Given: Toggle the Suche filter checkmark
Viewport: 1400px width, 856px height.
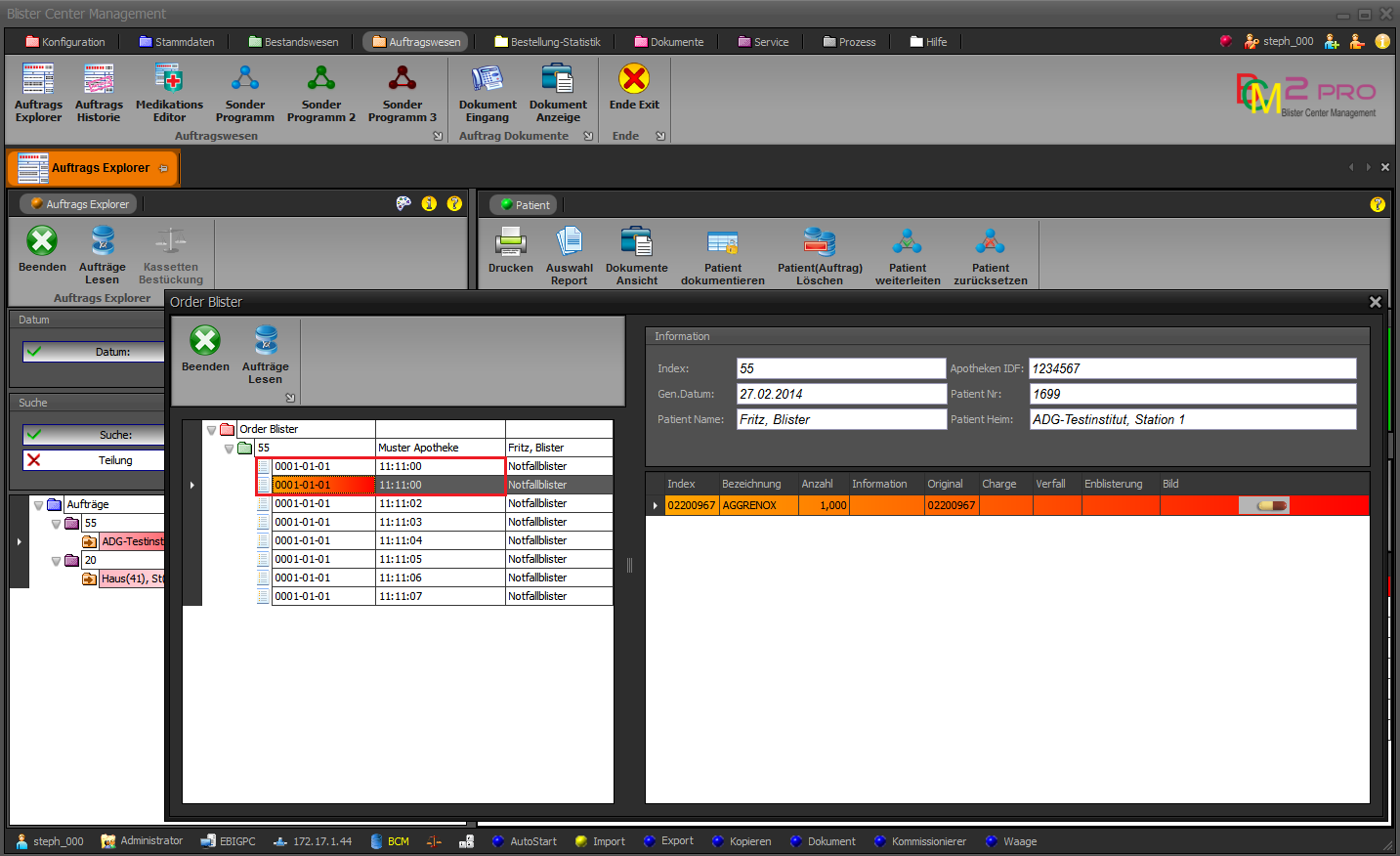Looking at the screenshot, I should click(34, 435).
